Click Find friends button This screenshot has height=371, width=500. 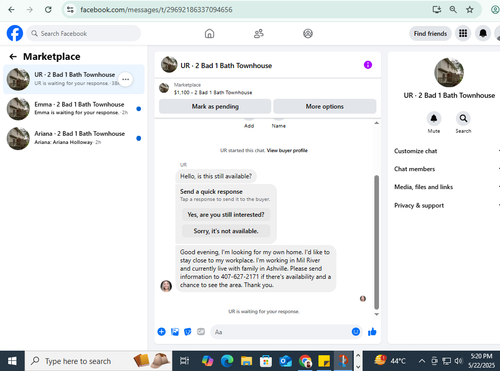click(x=430, y=33)
